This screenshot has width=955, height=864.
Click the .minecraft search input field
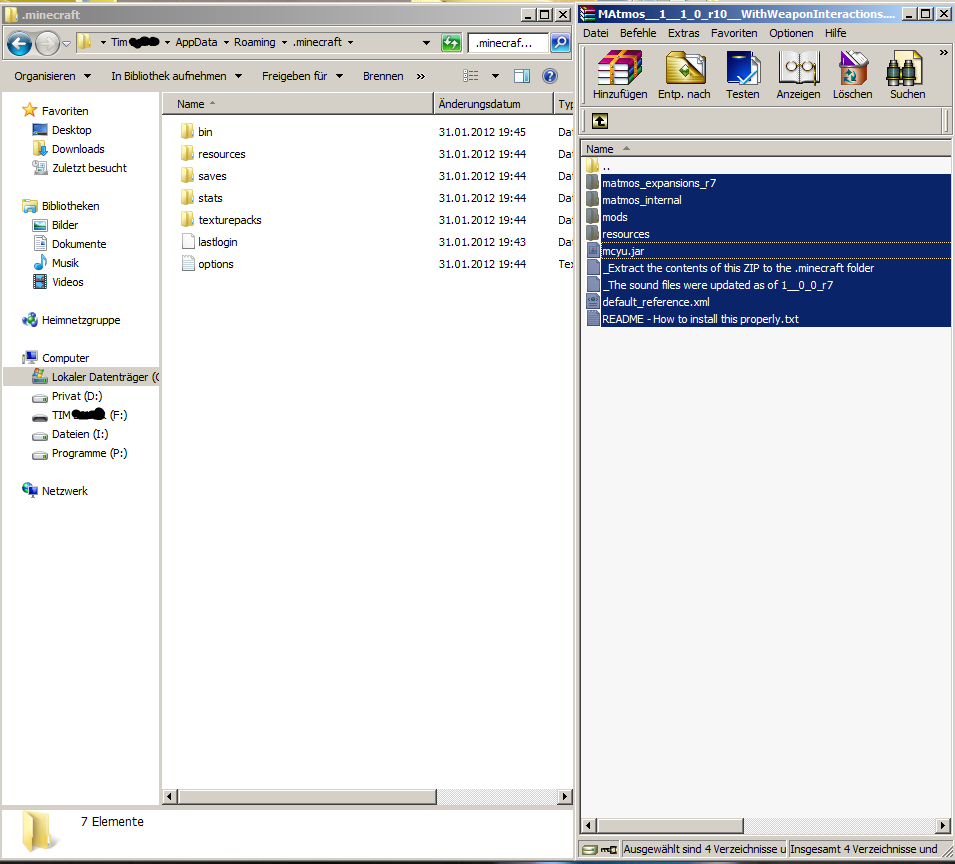point(507,43)
